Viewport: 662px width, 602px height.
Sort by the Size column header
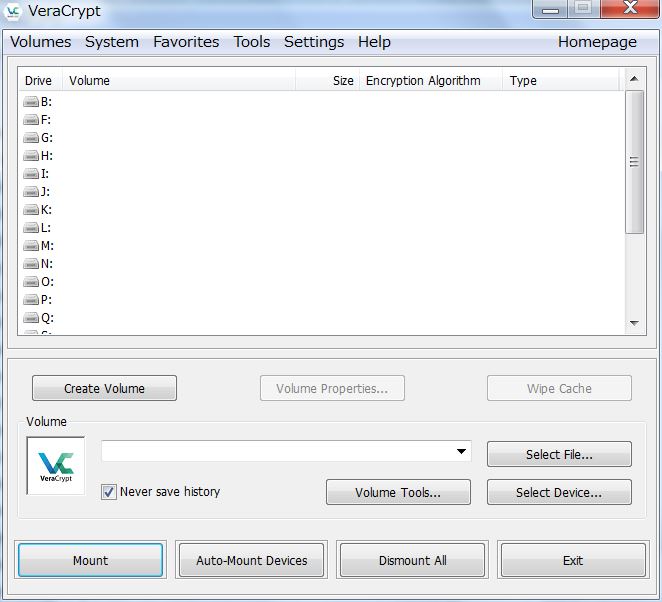pyautogui.click(x=328, y=80)
